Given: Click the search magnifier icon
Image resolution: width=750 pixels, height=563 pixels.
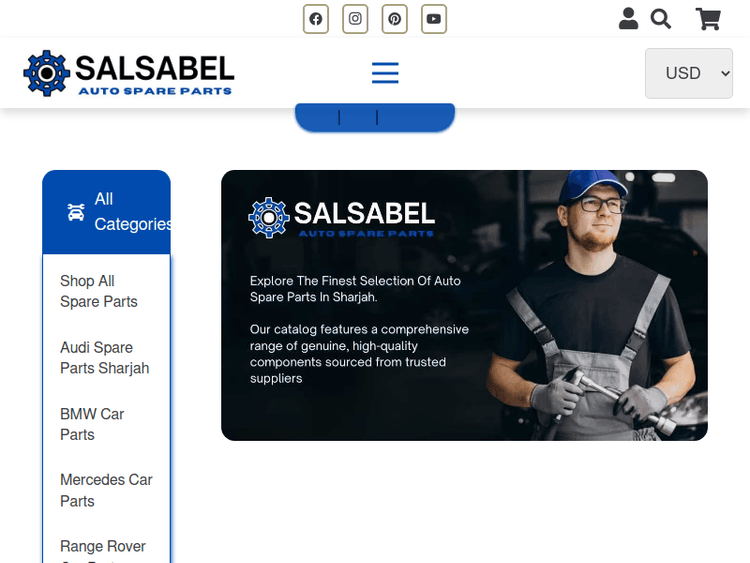Looking at the screenshot, I should pos(661,19).
